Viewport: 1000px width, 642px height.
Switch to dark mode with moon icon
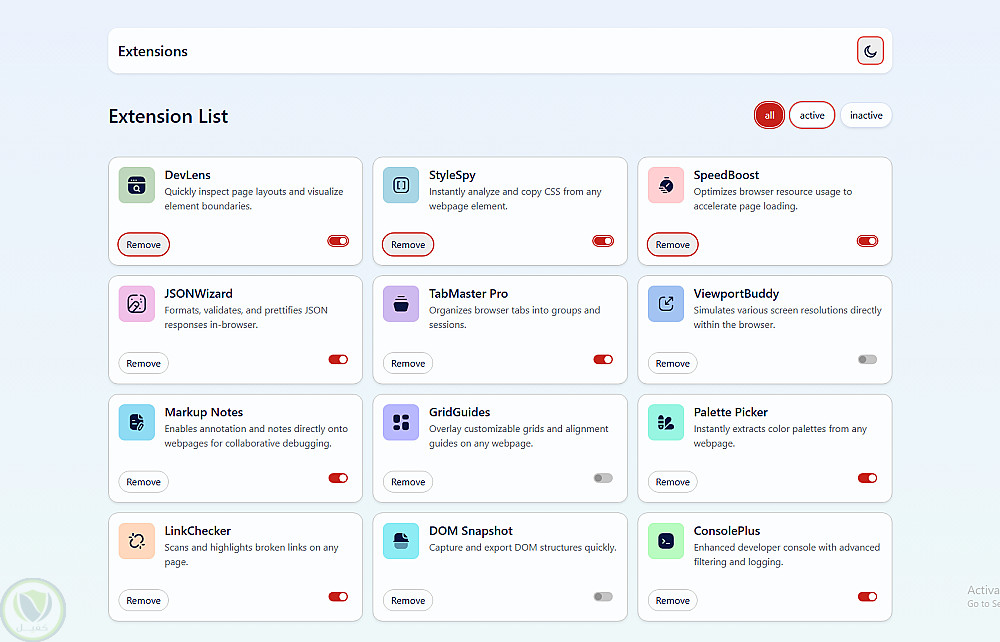pos(870,51)
